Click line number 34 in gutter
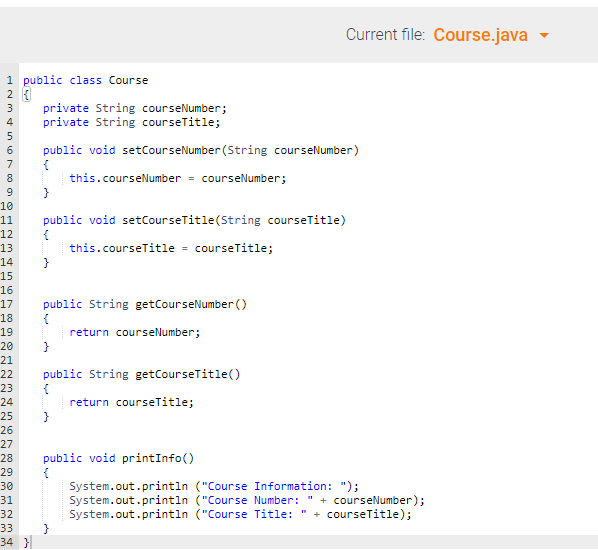 coord(7,542)
